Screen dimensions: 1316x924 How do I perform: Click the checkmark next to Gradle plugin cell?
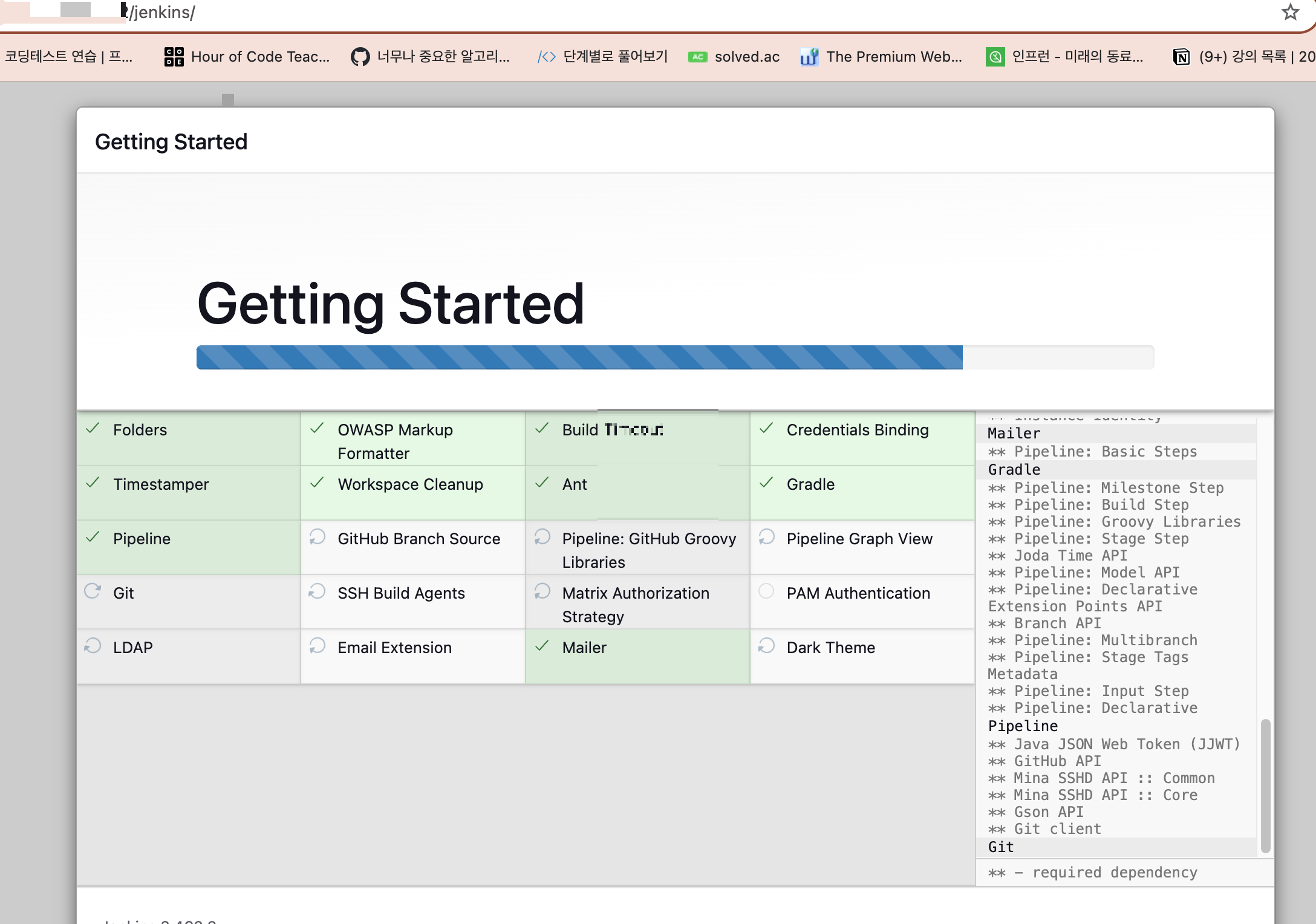coord(766,483)
